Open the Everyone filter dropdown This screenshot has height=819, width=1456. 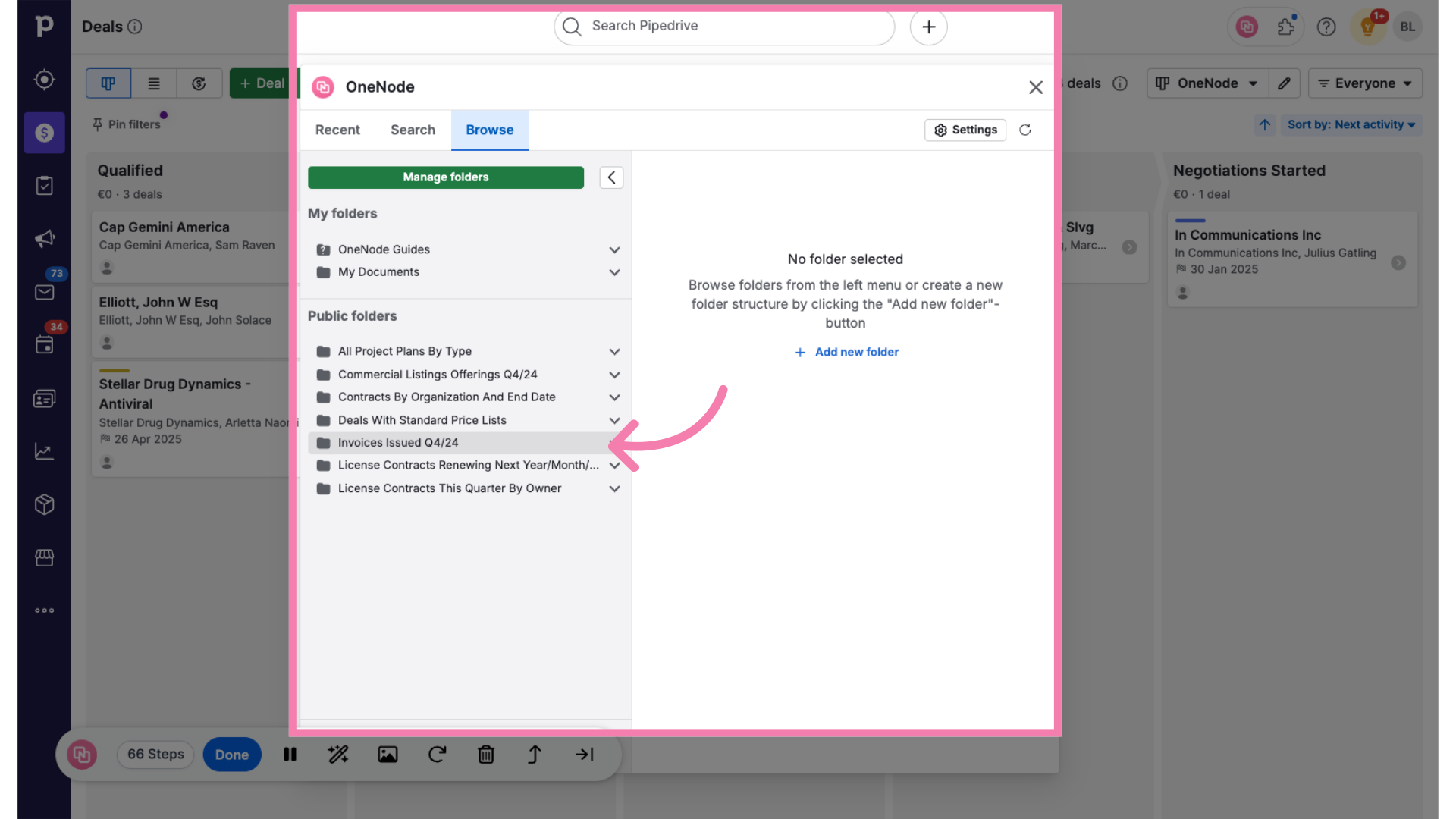click(1365, 83)
